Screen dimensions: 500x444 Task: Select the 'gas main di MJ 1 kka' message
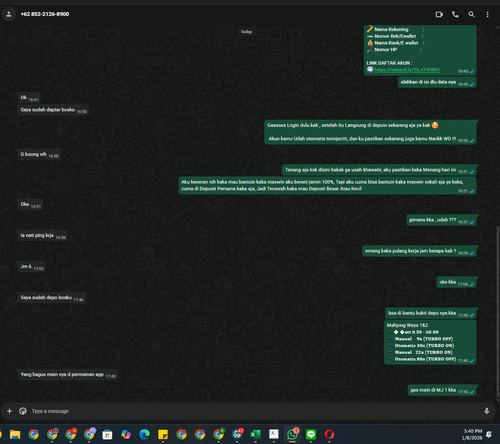pos(442,390)
